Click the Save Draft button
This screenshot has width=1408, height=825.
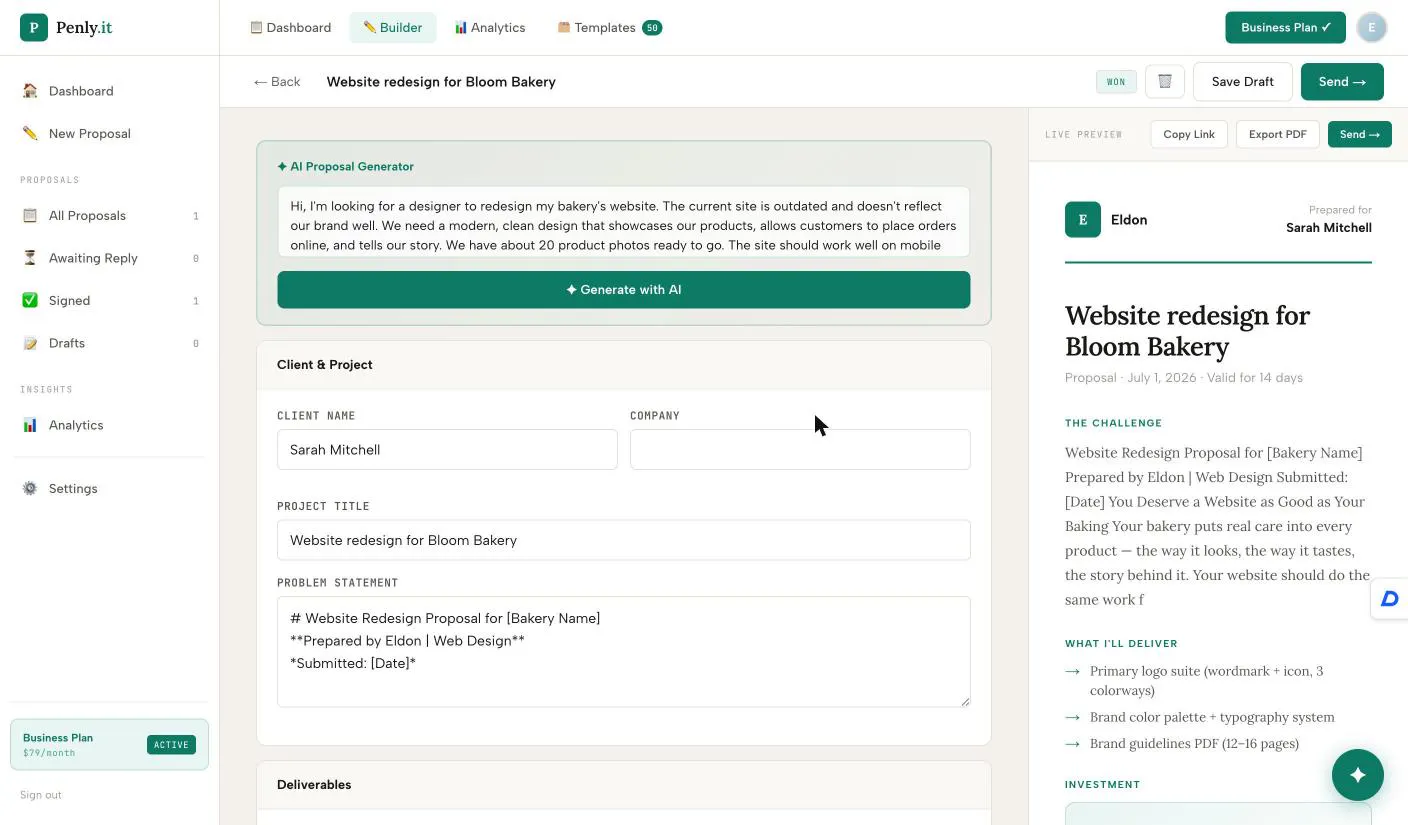(1243, 82)
